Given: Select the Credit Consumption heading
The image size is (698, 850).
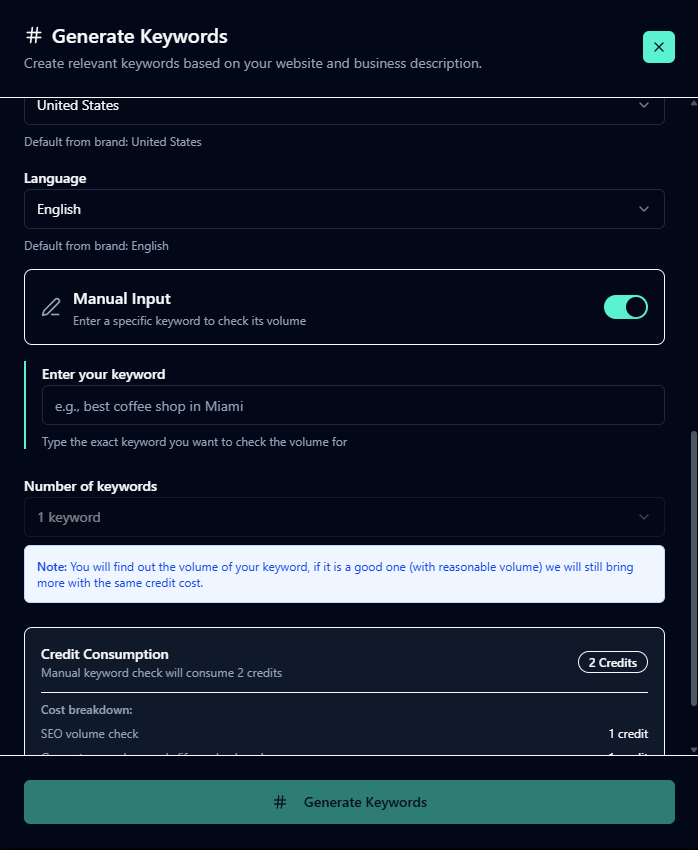Looking at the screenshot, I should pyautogui.click(x=105, y=654).
